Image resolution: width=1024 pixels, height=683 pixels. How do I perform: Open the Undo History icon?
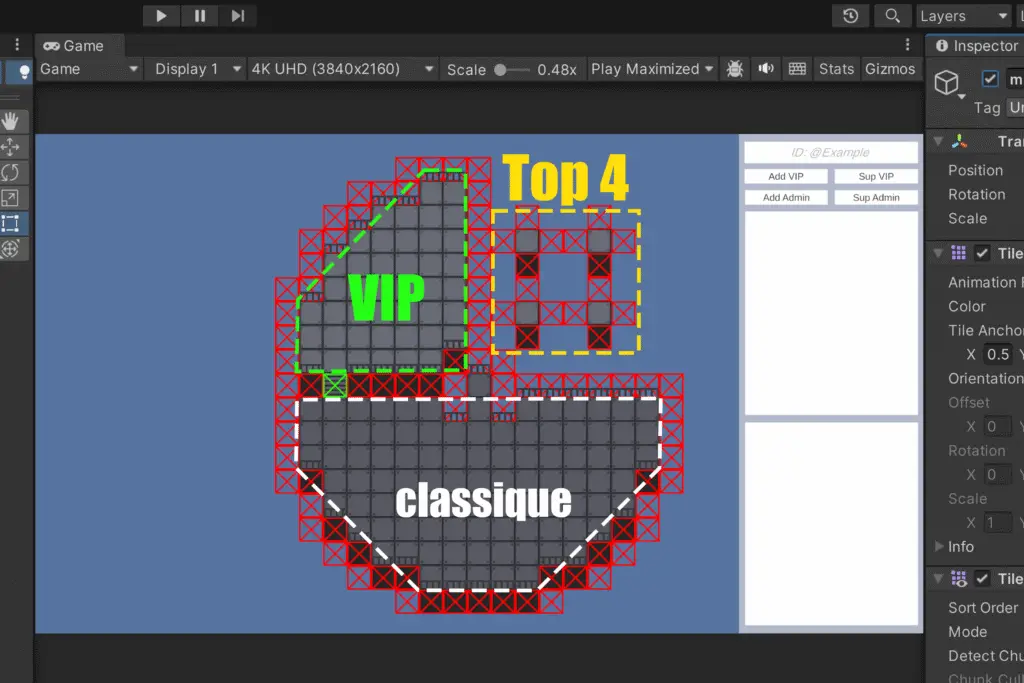851,16
